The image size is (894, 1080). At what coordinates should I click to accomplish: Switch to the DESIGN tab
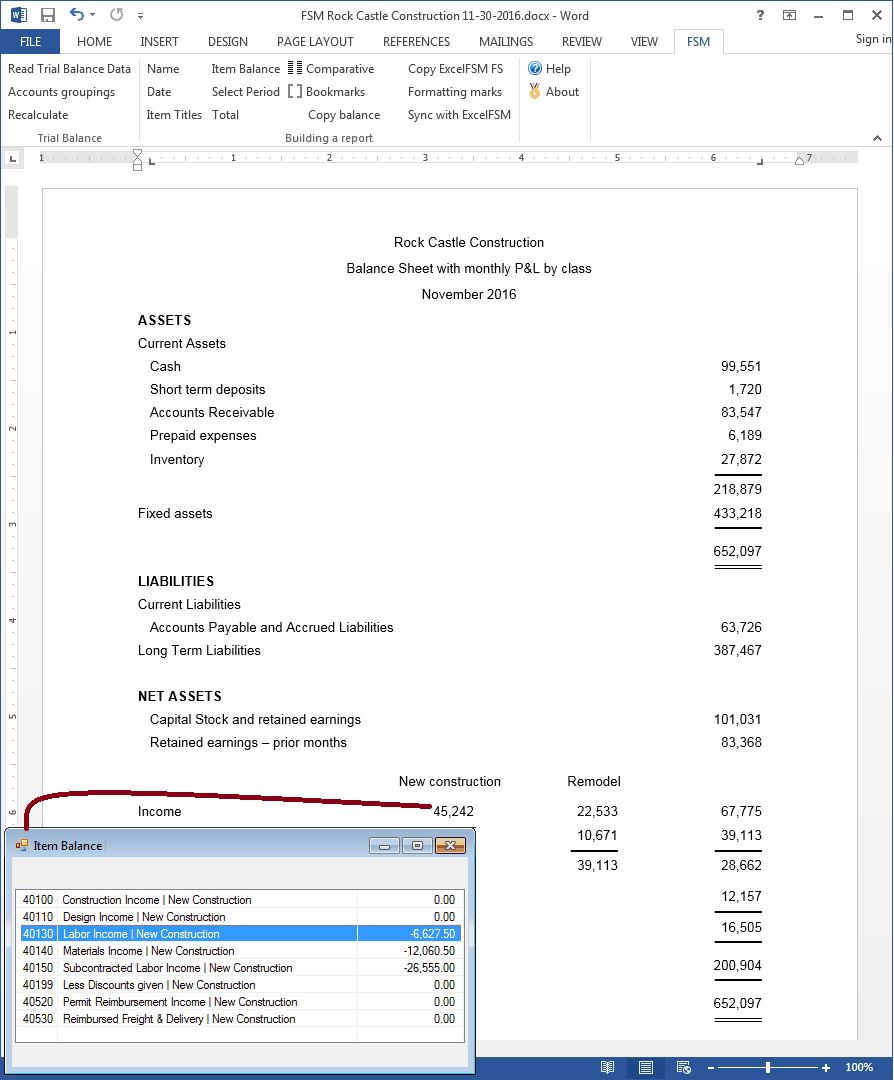click(x=228, y=41)
